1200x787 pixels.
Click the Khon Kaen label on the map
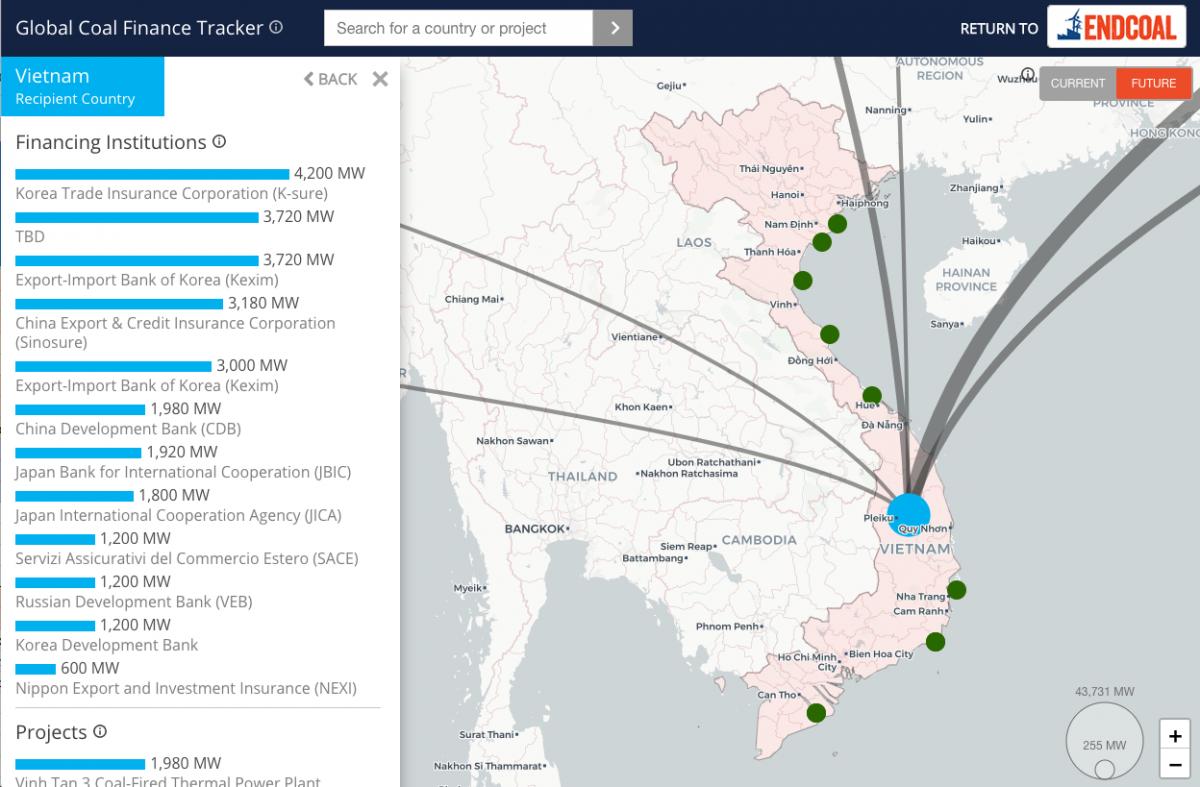[641, 407]
